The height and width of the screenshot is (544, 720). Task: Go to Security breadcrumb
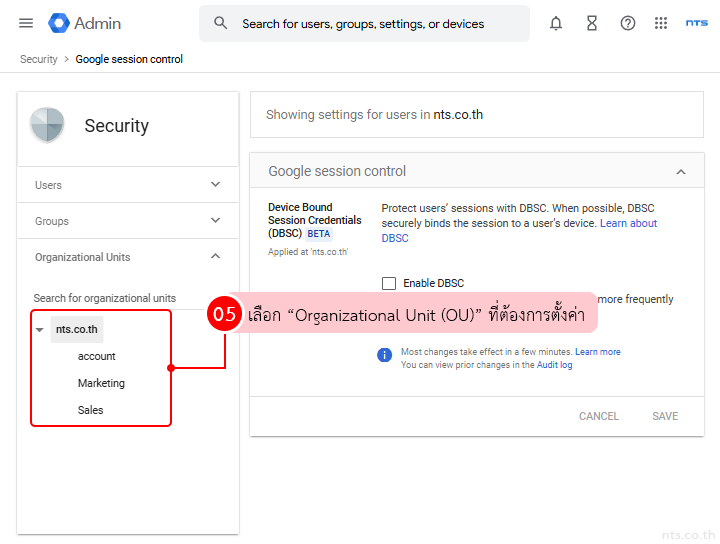[39, 59]
